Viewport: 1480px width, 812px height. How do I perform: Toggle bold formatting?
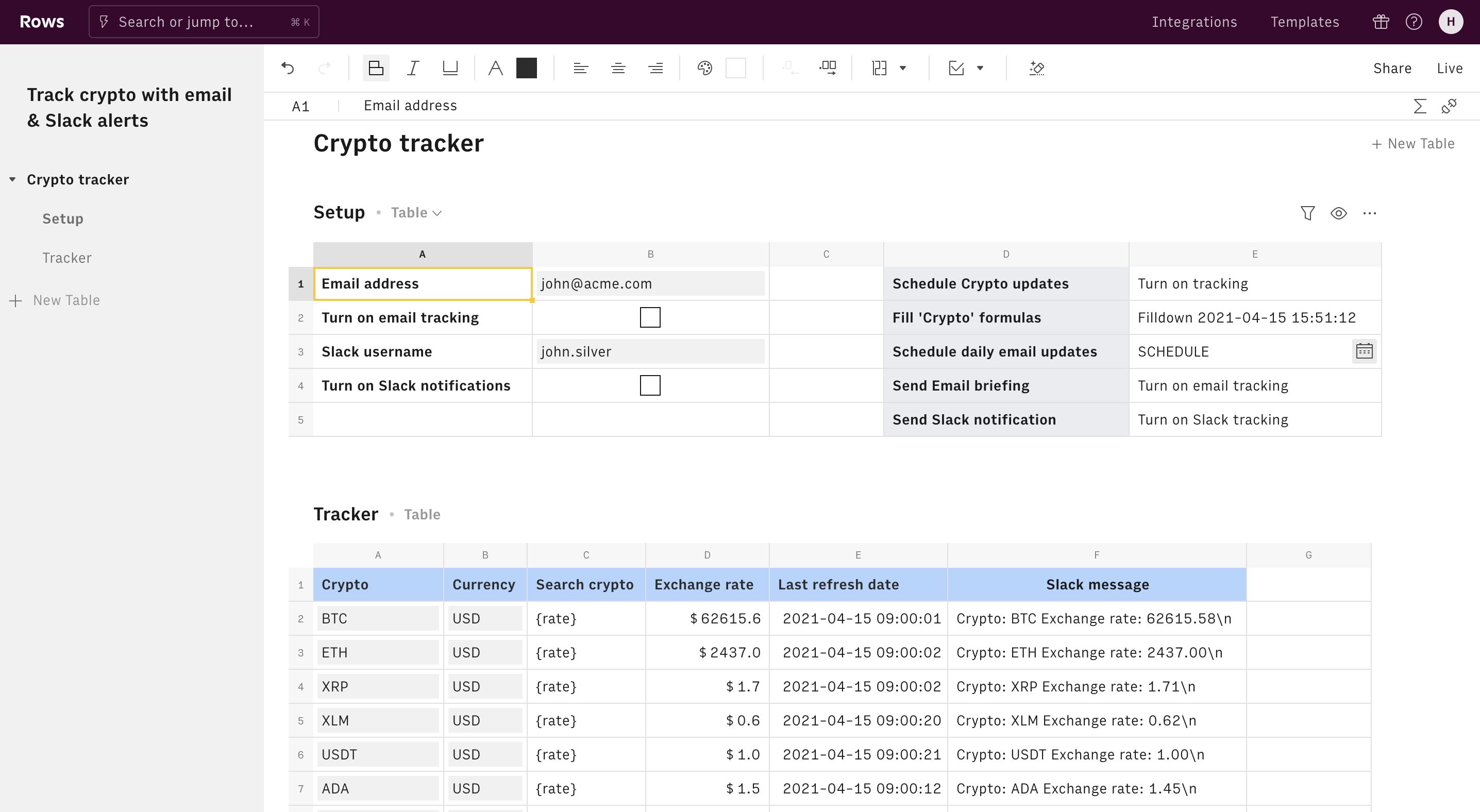coord(376,69)
